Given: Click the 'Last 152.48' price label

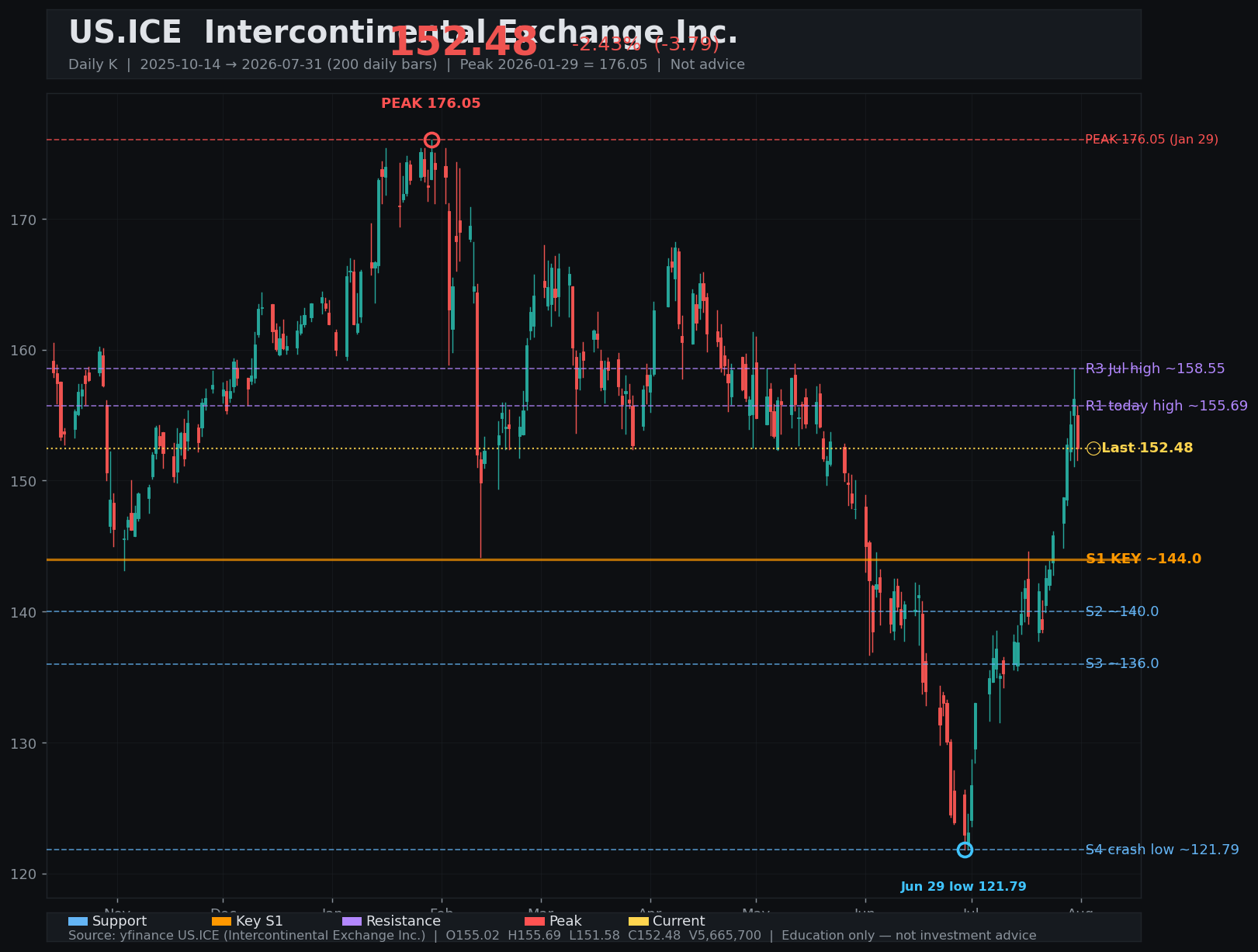Looking at the screenshot, I should [x=1147, y=448].
